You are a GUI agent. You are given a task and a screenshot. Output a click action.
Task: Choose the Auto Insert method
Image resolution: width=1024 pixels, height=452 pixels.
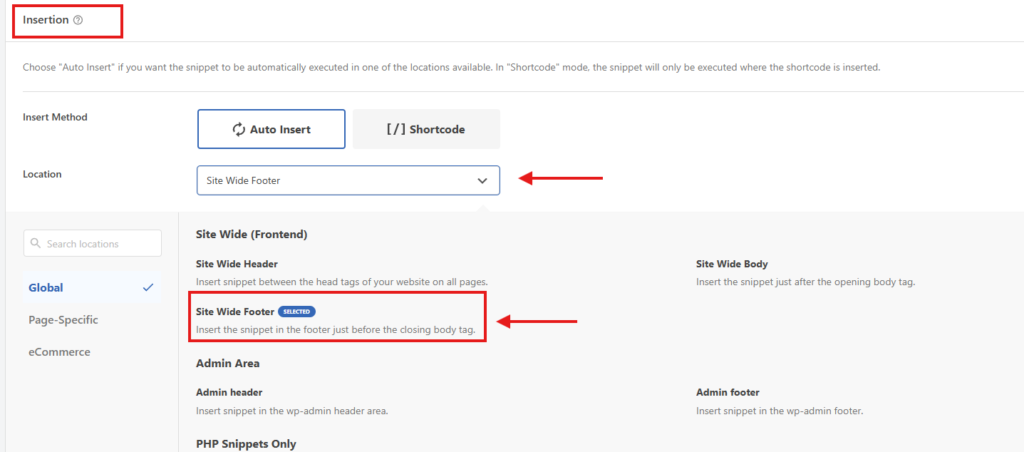pos(271,129)
